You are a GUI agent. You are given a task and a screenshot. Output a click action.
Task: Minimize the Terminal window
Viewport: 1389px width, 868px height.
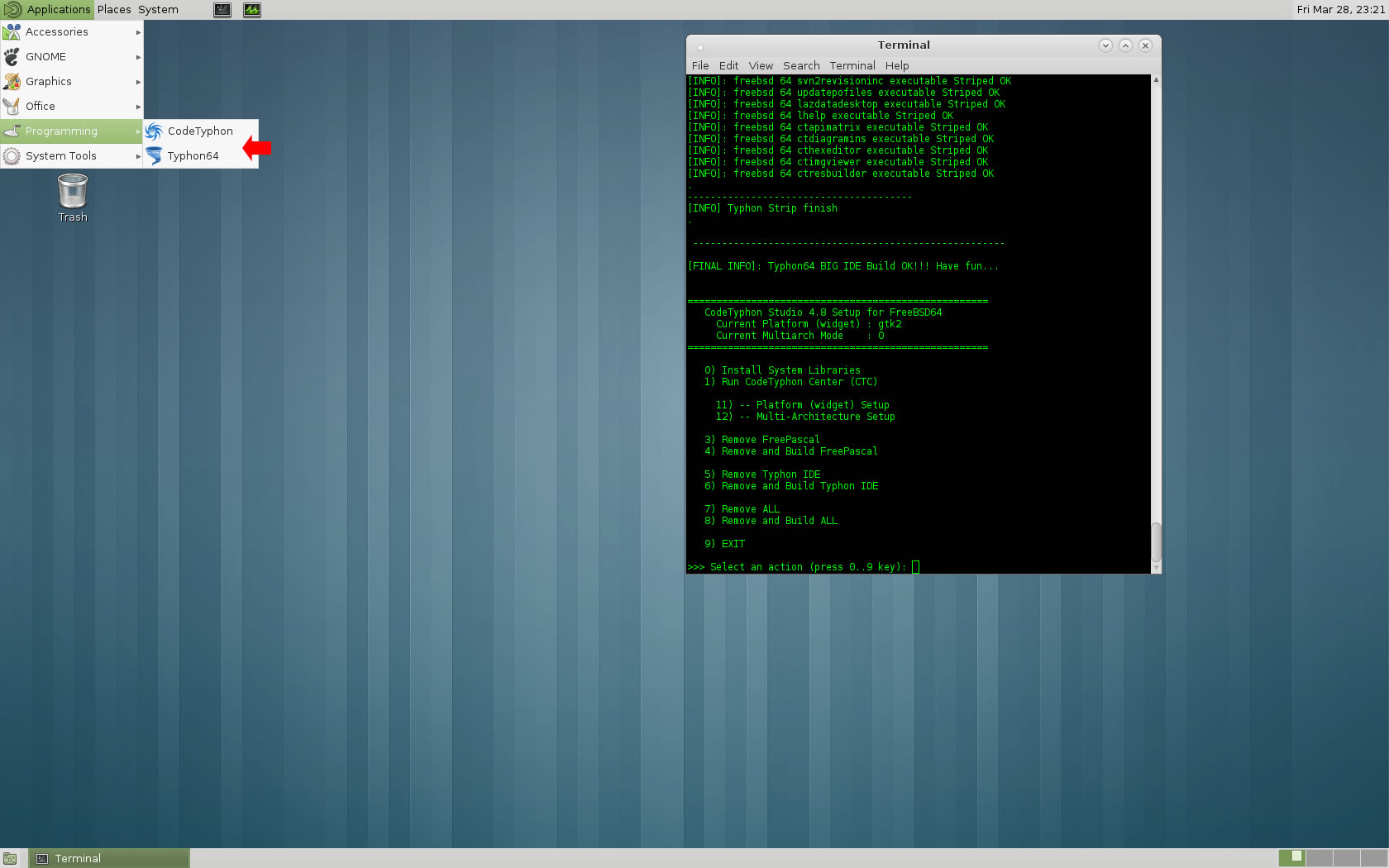(1105, 45)
